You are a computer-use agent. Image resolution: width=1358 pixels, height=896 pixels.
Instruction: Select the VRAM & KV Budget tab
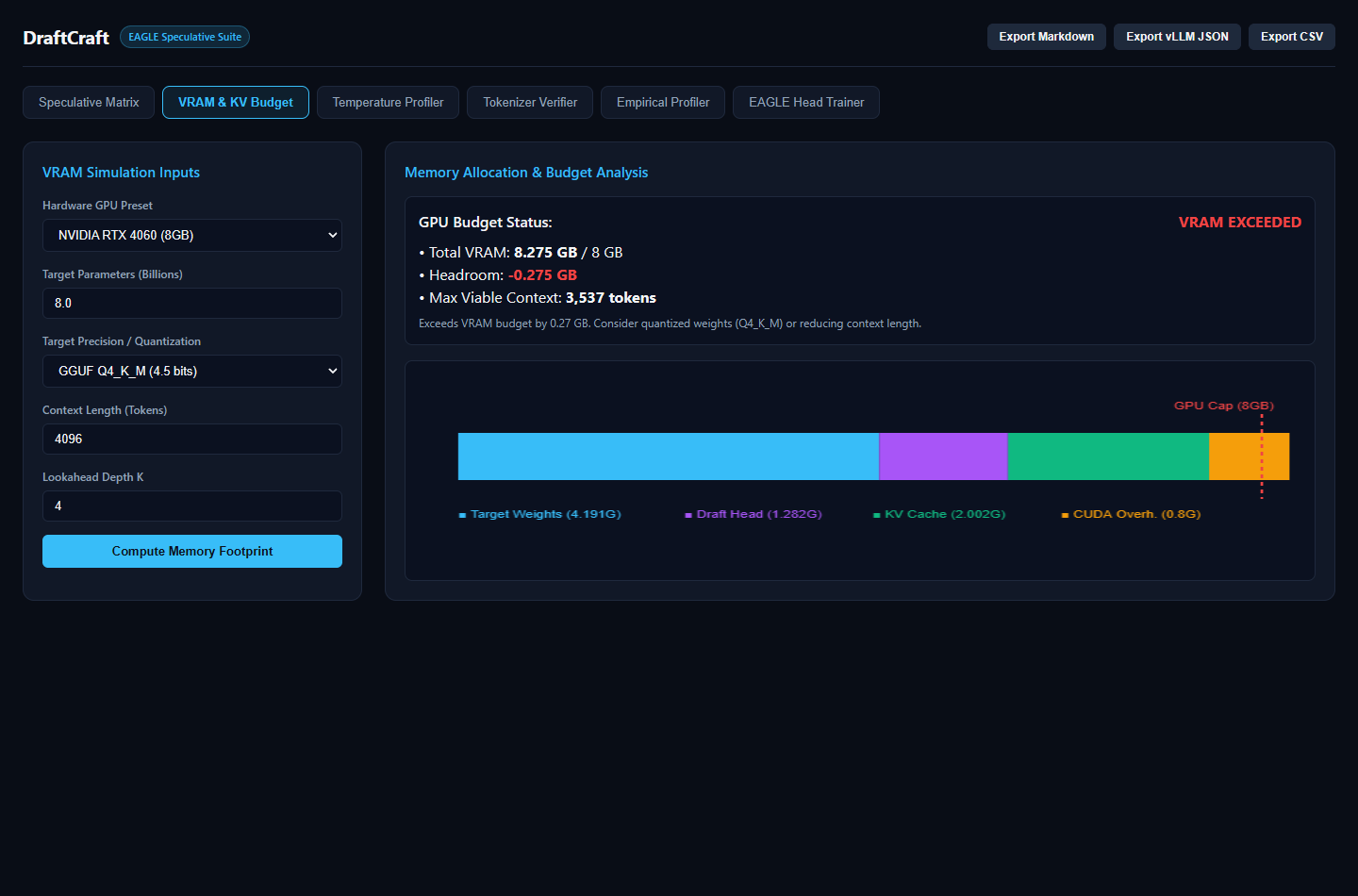(236, 102)
